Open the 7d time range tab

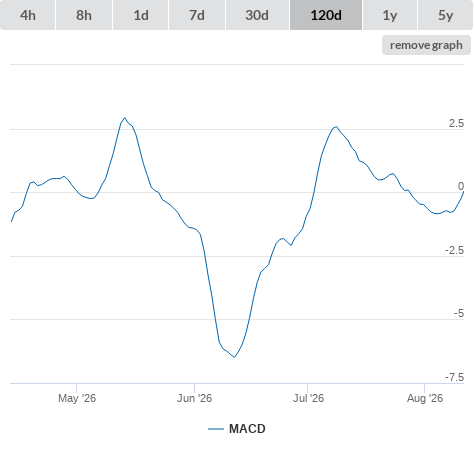tap(197, 15)
